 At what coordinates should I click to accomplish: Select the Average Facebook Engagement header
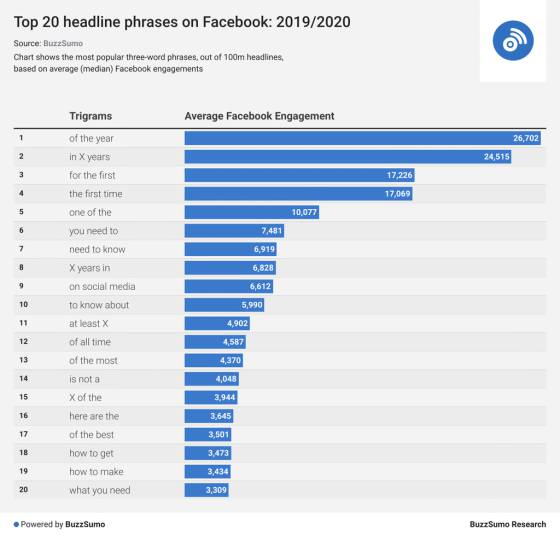(x=259, y=116)
